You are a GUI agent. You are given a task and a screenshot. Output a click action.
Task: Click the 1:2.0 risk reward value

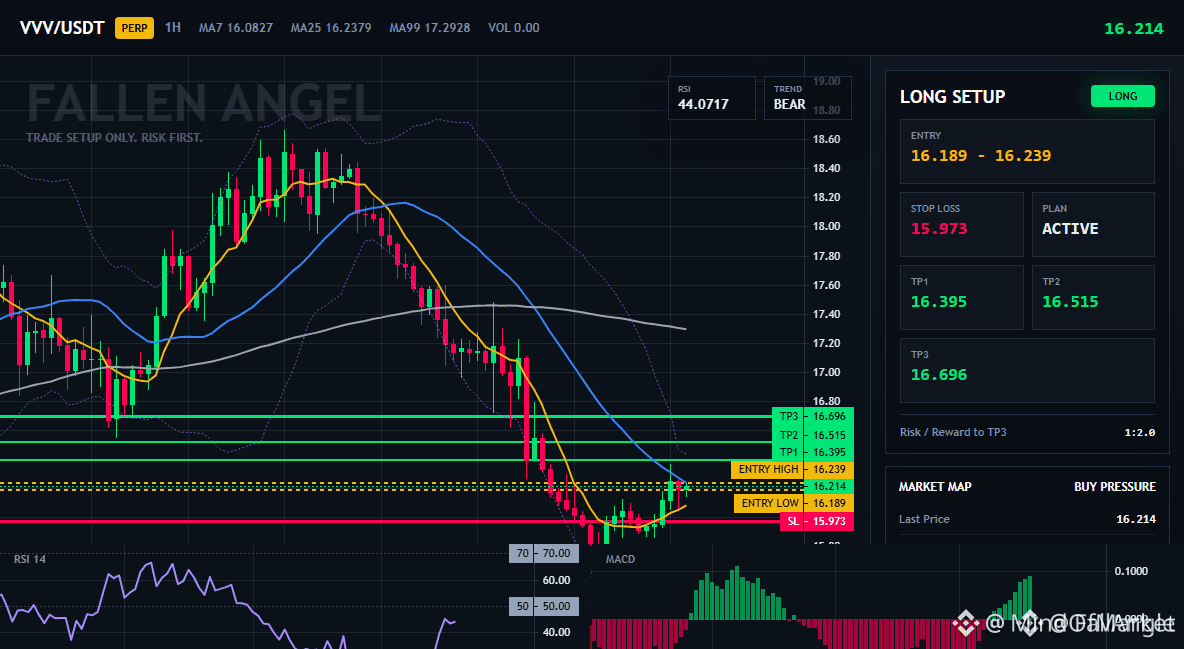point(1139,433)
